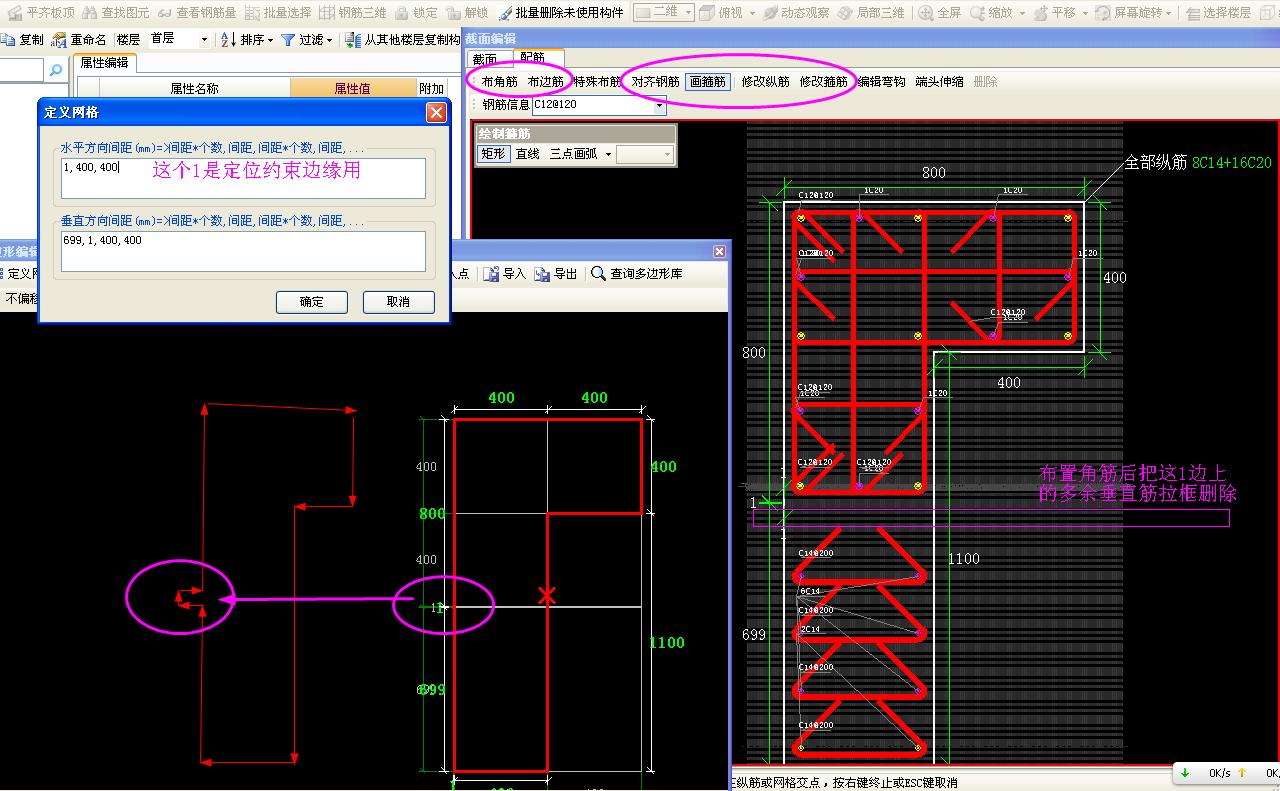Click 编辑弯钩 edit hook command

881,82
